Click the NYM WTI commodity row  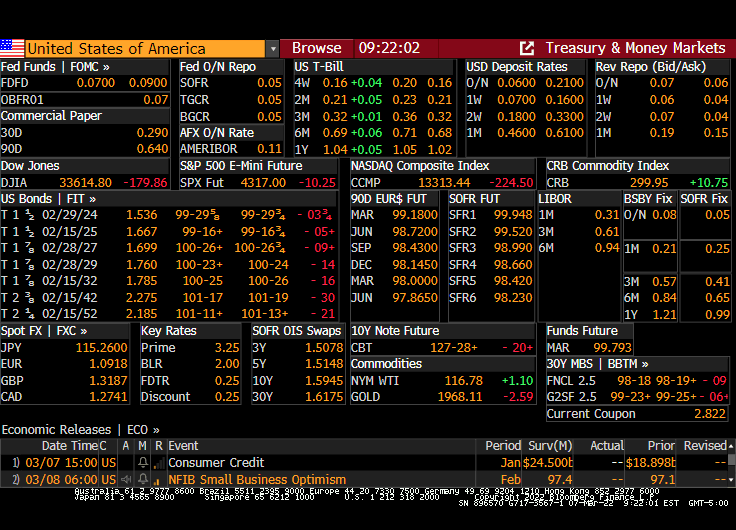tap(442, 381)
